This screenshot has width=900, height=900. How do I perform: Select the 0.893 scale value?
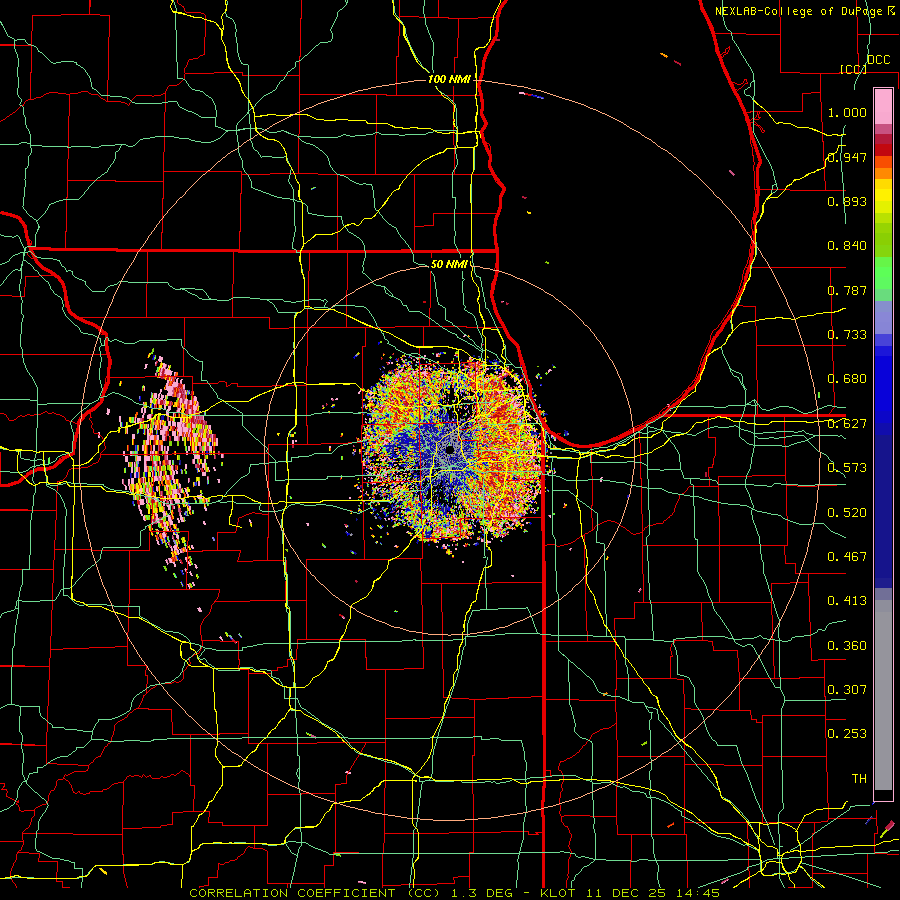[847, 201]
